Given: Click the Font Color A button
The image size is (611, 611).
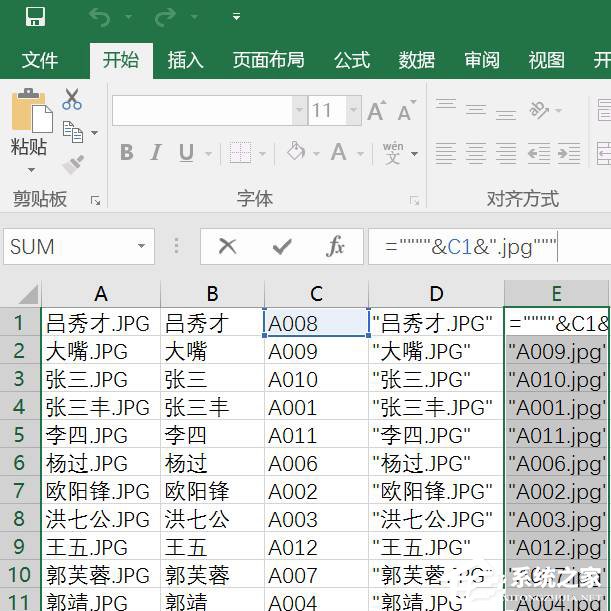Looking at the screenshot, I should [x=339, y=152].
